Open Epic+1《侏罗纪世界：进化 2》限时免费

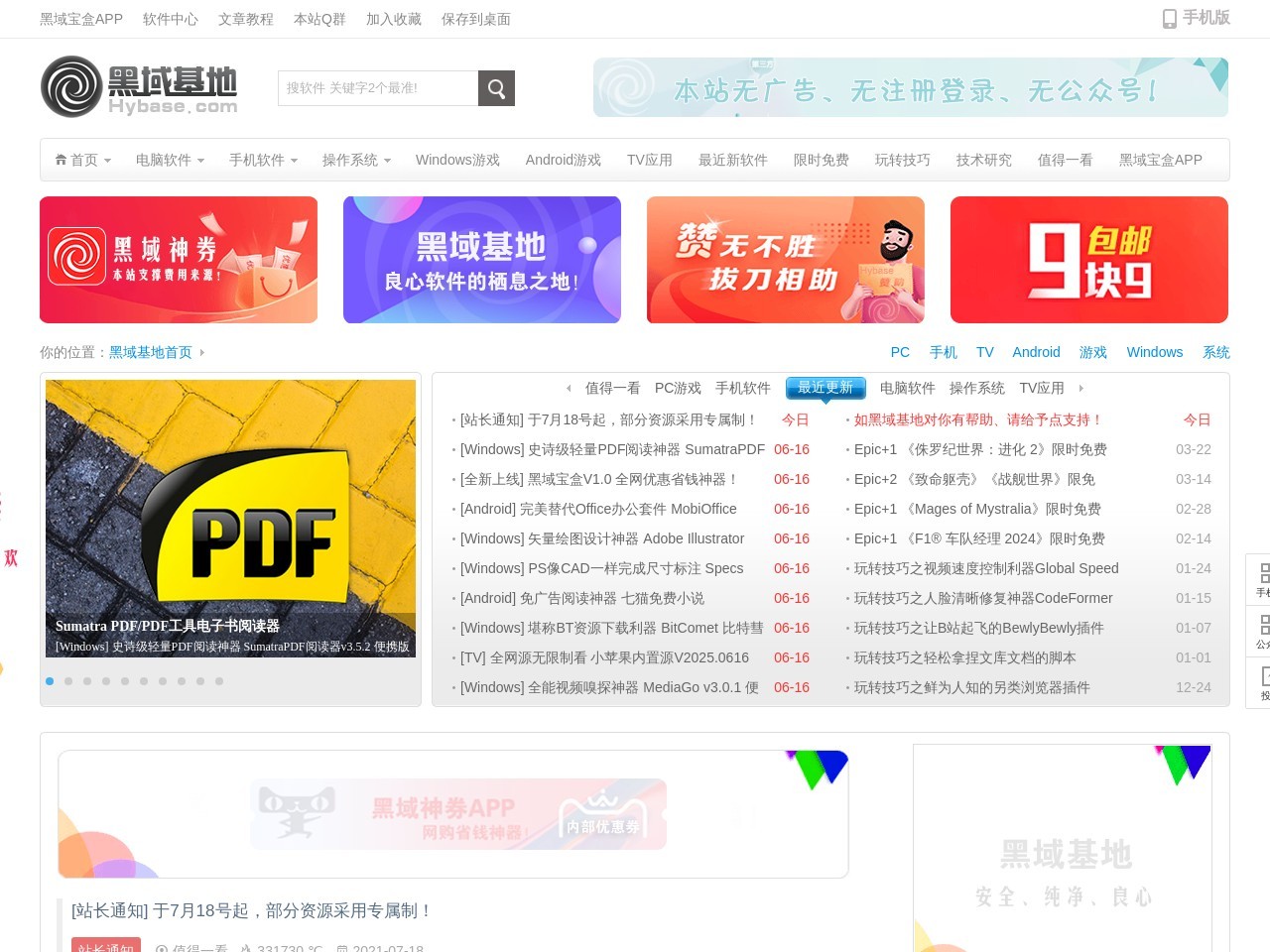980,449
